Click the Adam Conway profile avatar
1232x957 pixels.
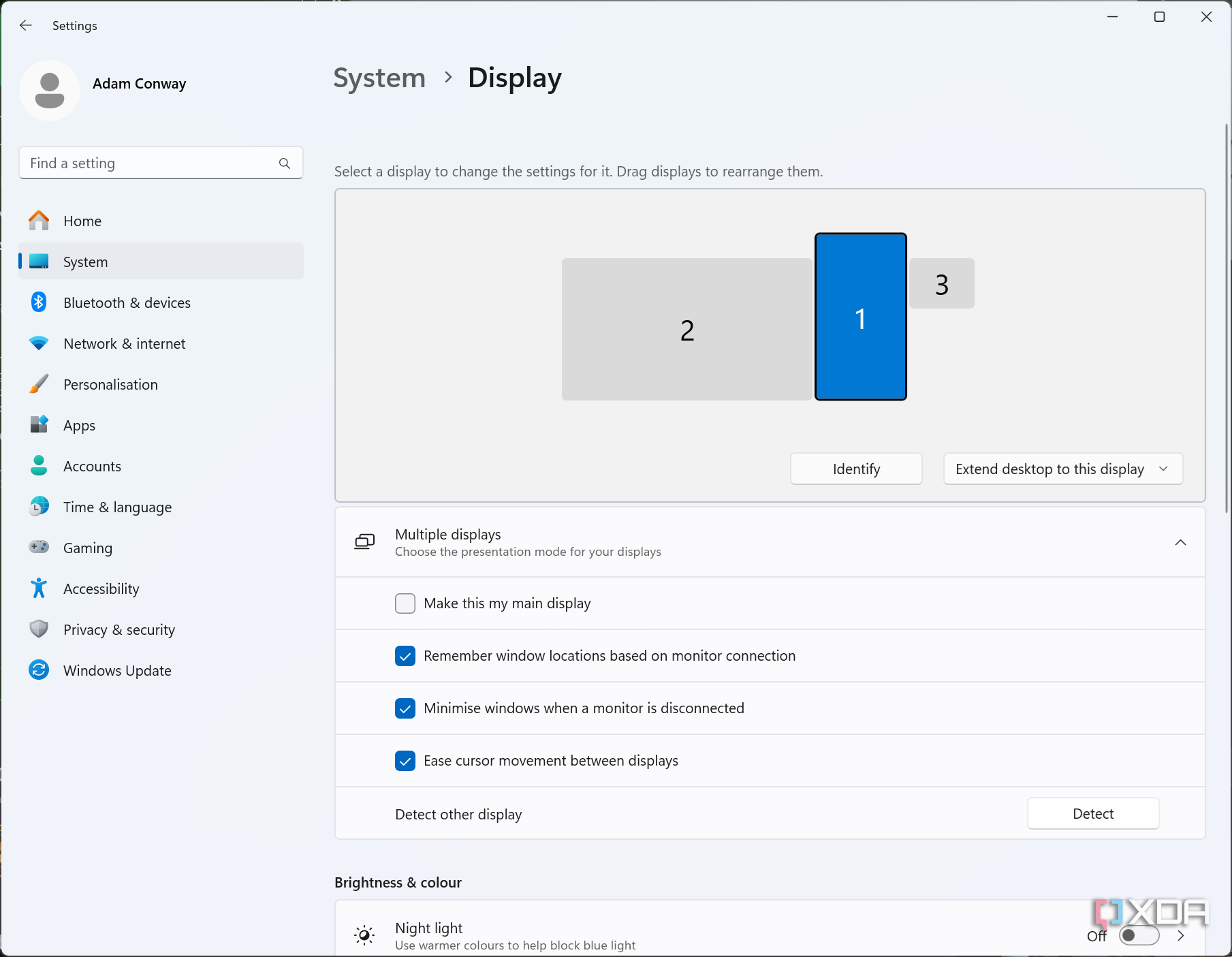pos(49,90)
